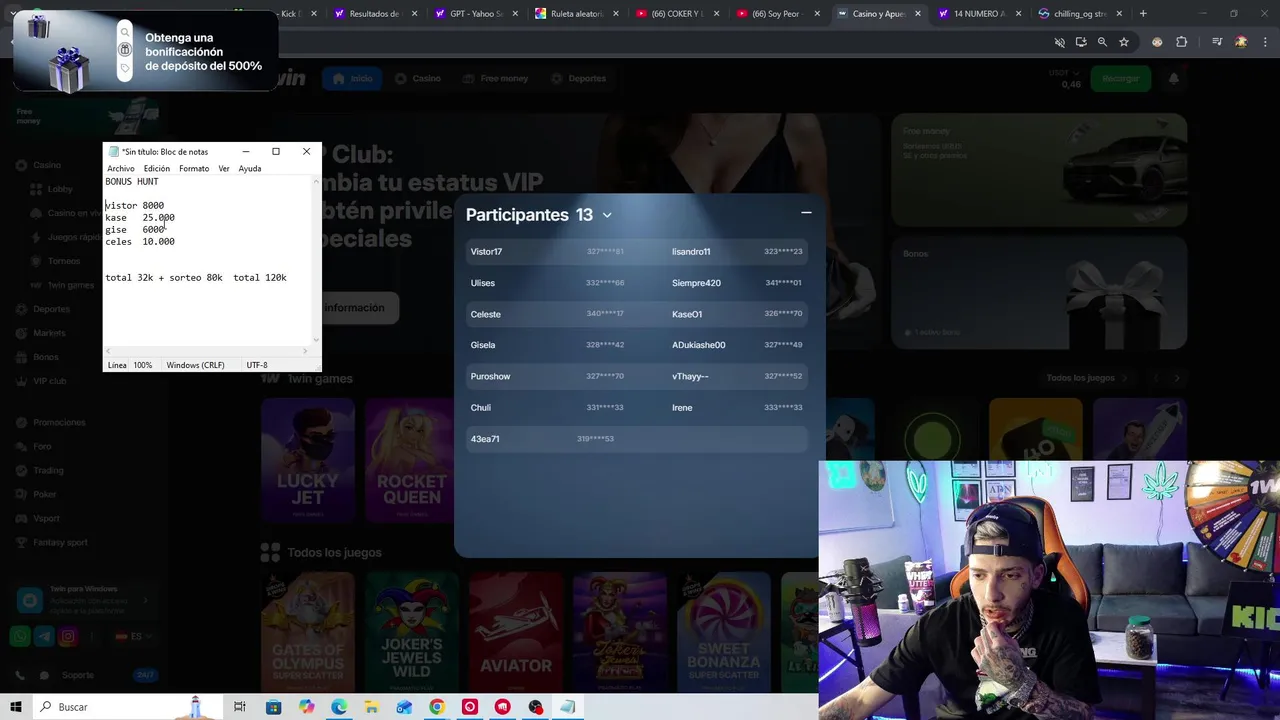Open the Archivo menu in Bloc de notas
Viewport: 1280px width, 720px height.
(x=120, y=168)
